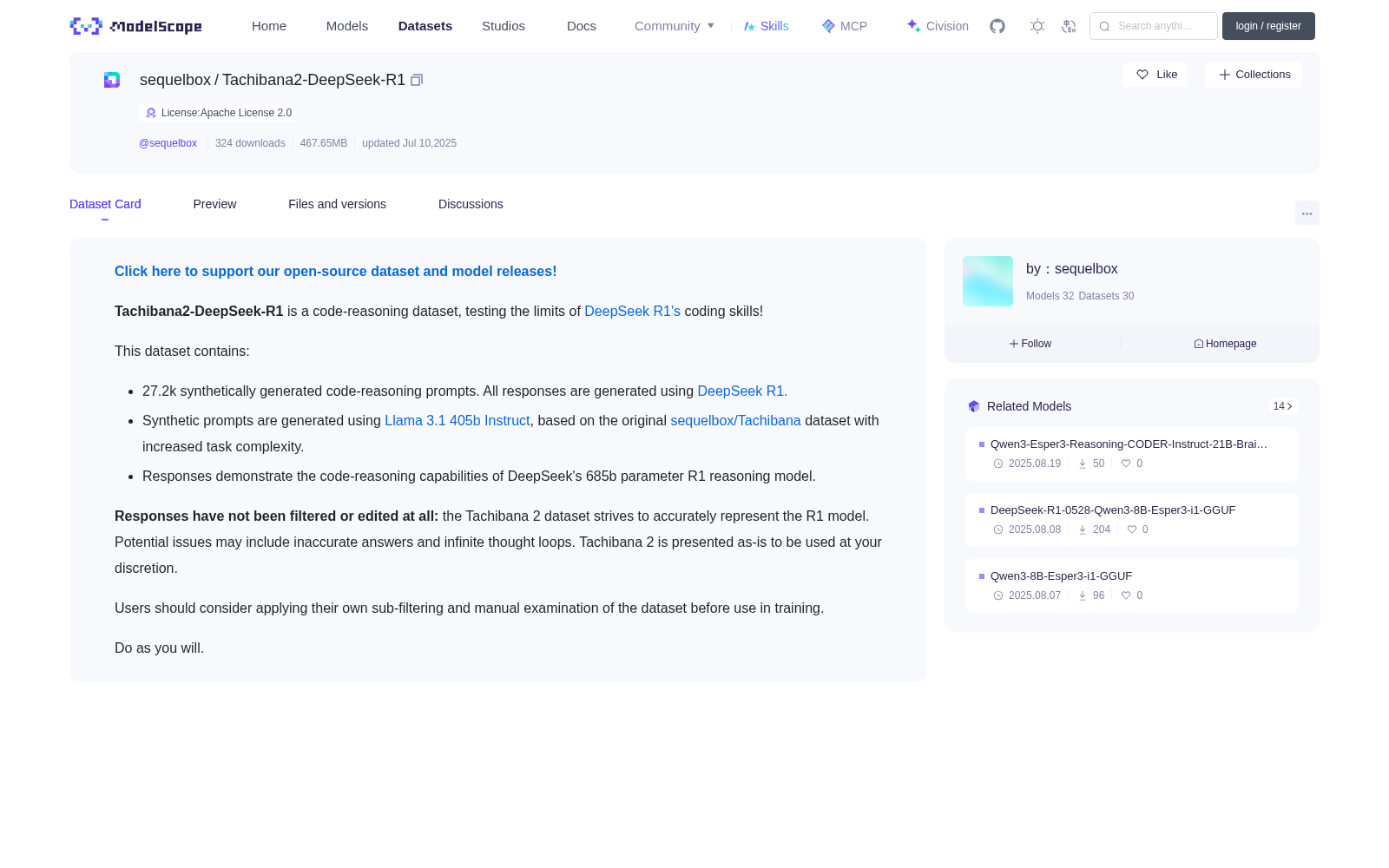Screen dimensions: 1389x868
Task: Open the GitHub icon link
Action: pos(997,26)
